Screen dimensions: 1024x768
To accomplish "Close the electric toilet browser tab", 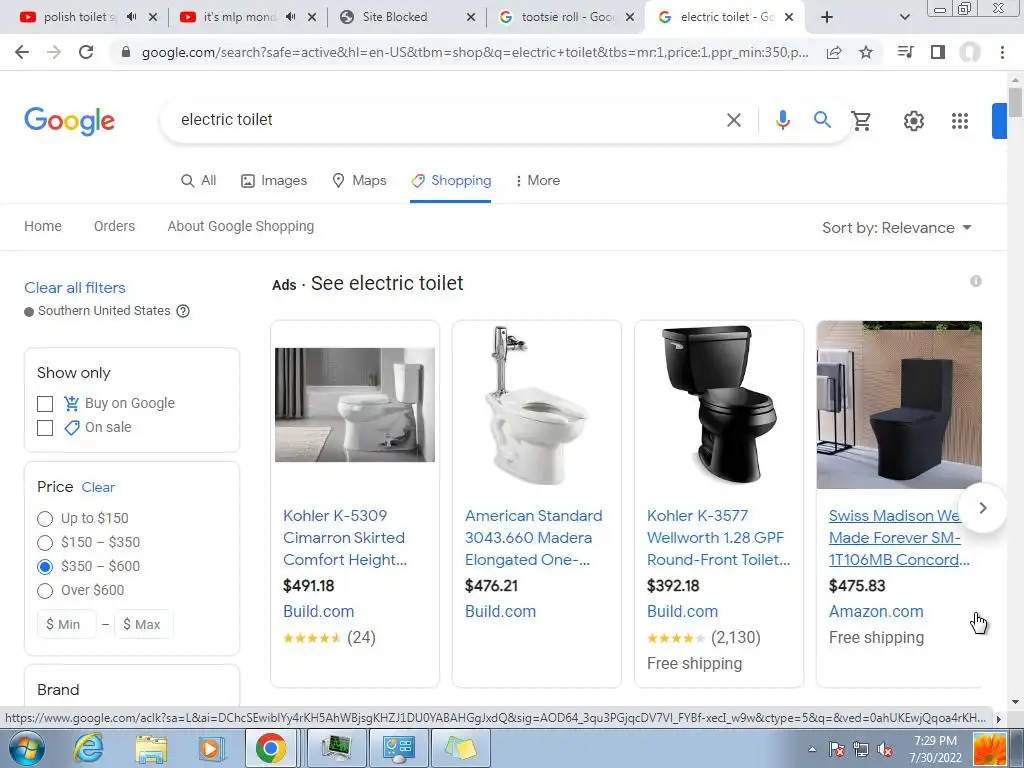I will coord(789,17).
